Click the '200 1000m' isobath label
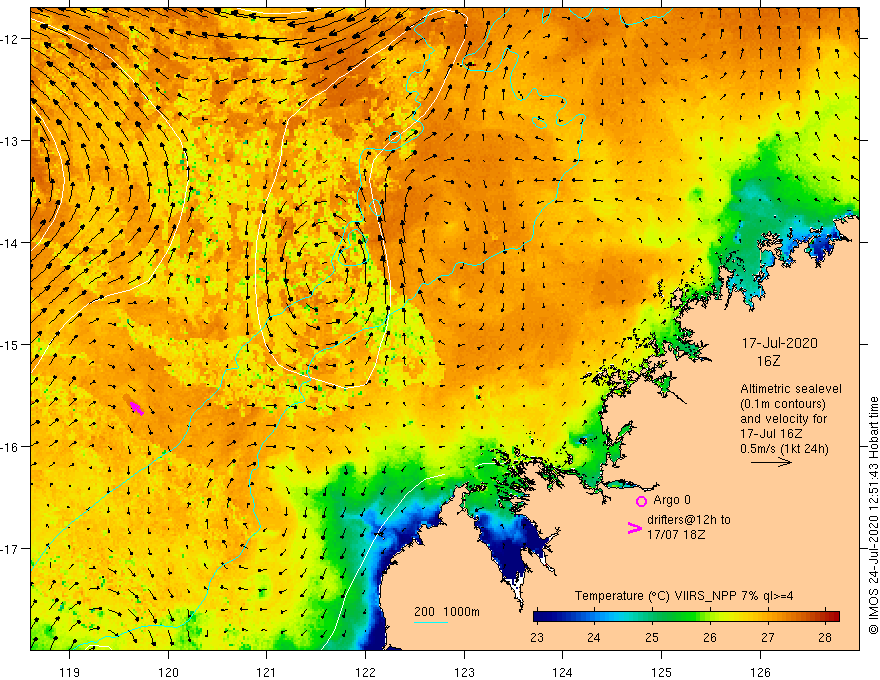880x680 pixels. coord(447,612)
